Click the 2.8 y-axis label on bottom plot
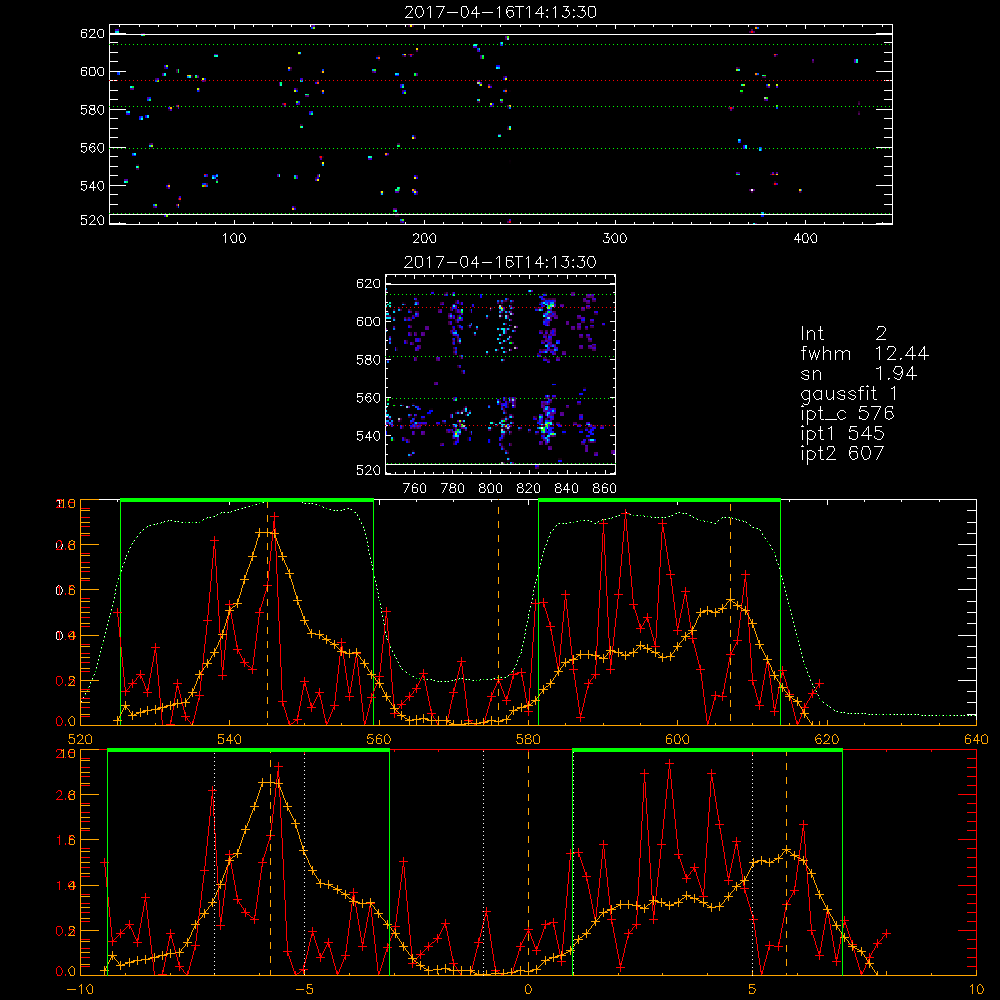This screenshot has height=1000, width=1000. [x=66, y=795]
